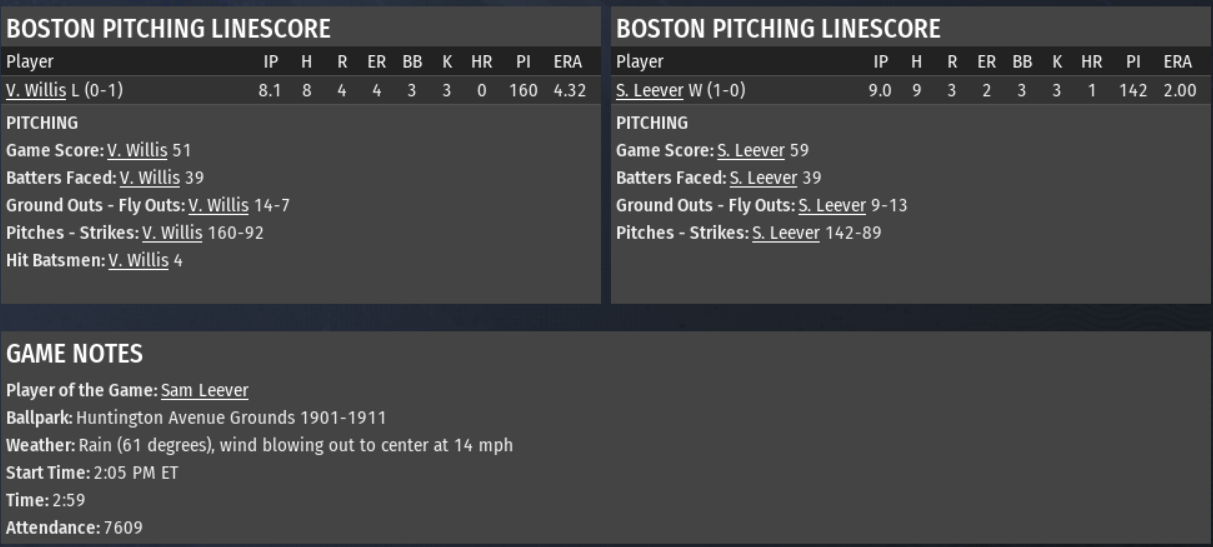Click the Weather rain details line
Screen dimensions: 1213x547
tap(260, 445)
